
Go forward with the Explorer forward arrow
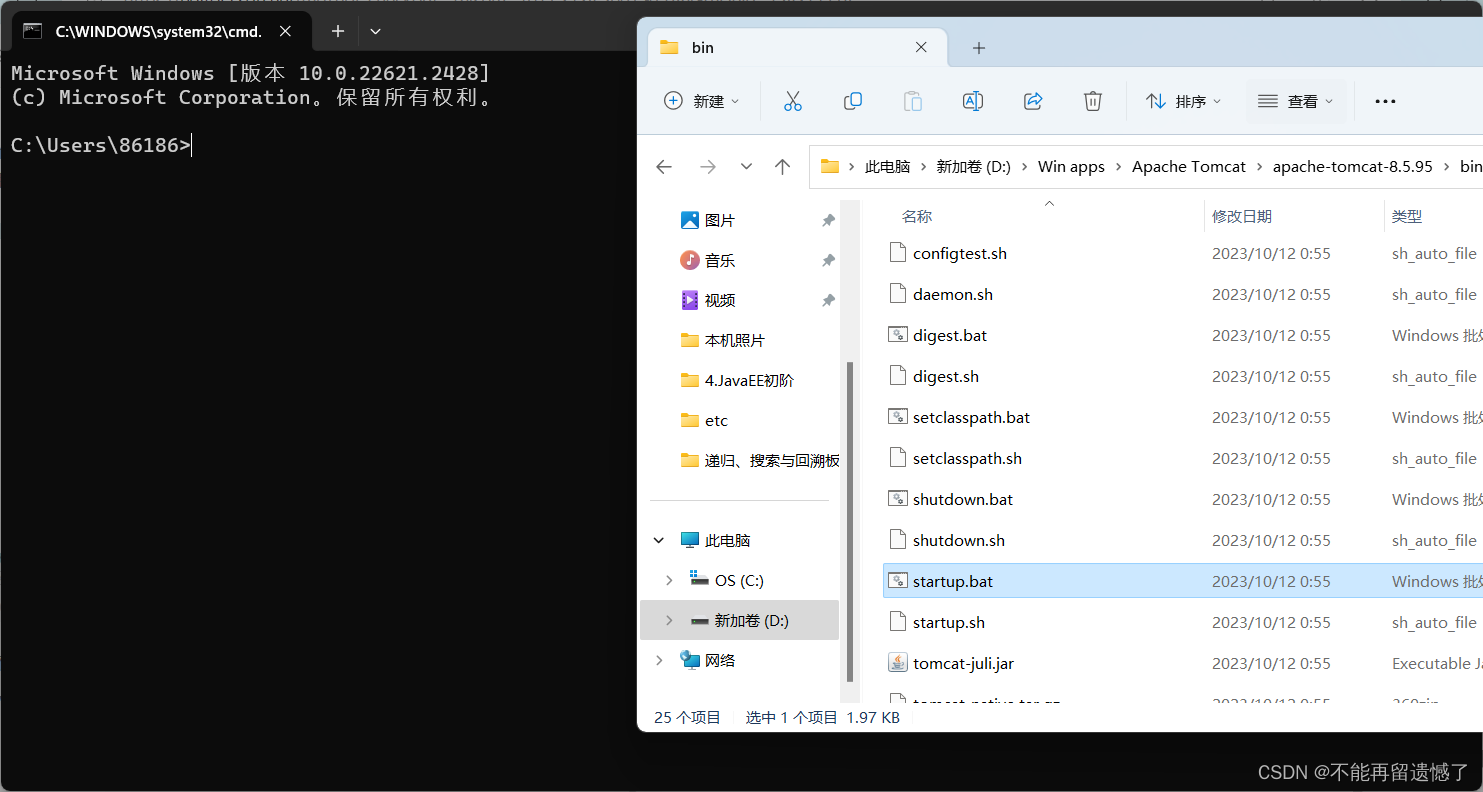(708, 167)
